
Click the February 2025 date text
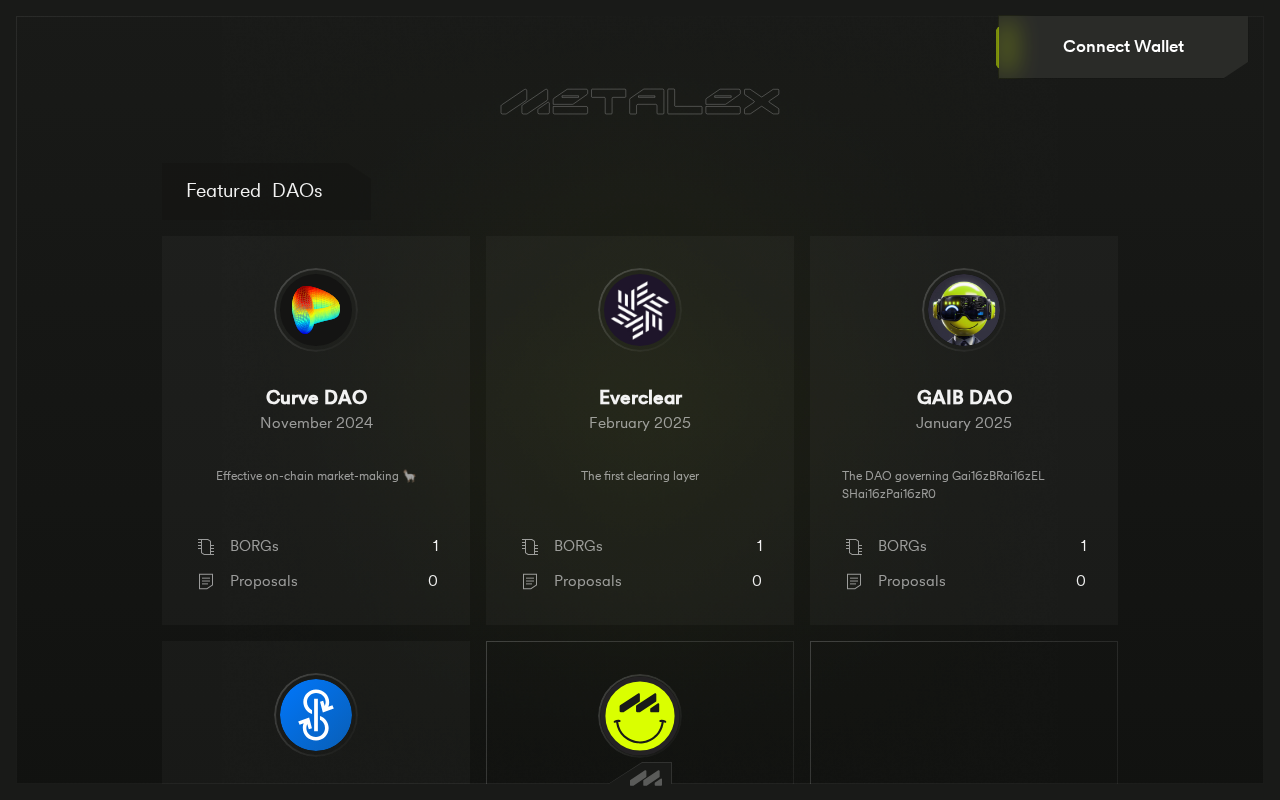[640, 423]
